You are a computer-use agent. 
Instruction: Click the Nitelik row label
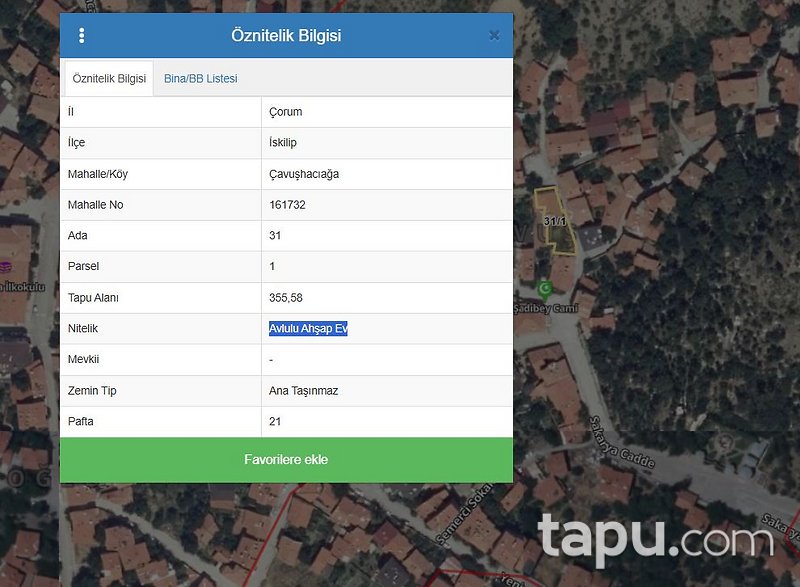(x=83, y=329)
